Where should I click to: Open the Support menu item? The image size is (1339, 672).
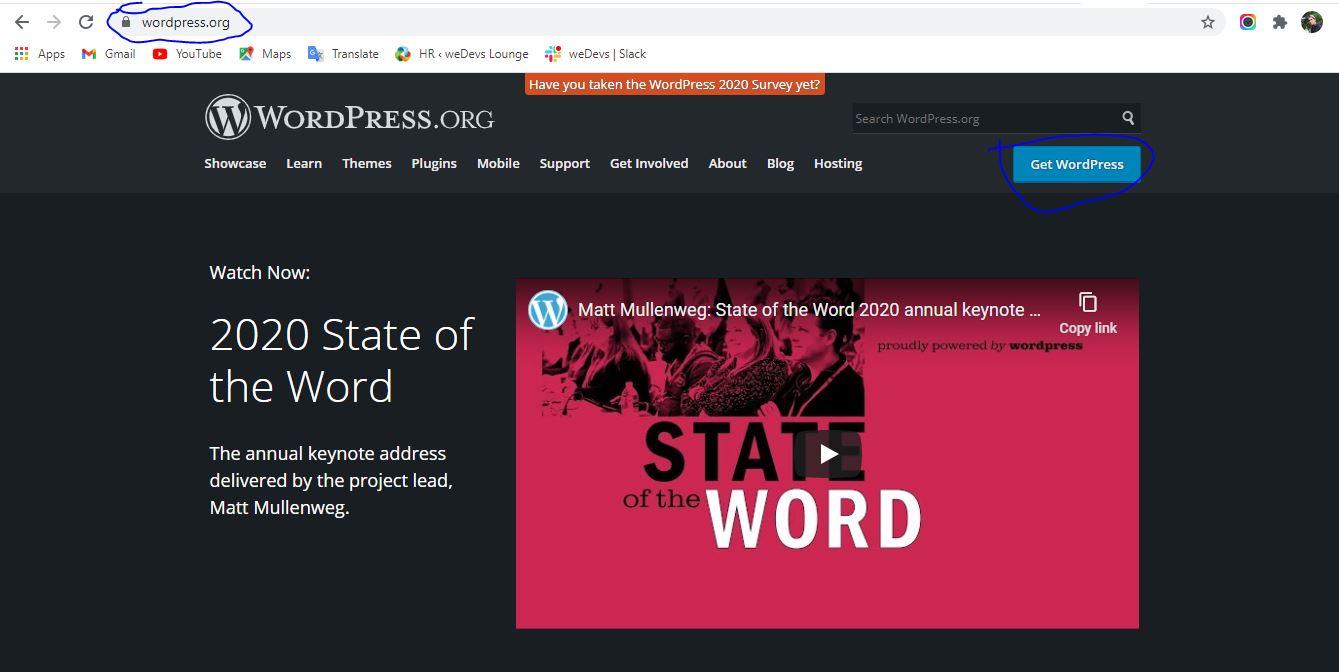point(565,163)
